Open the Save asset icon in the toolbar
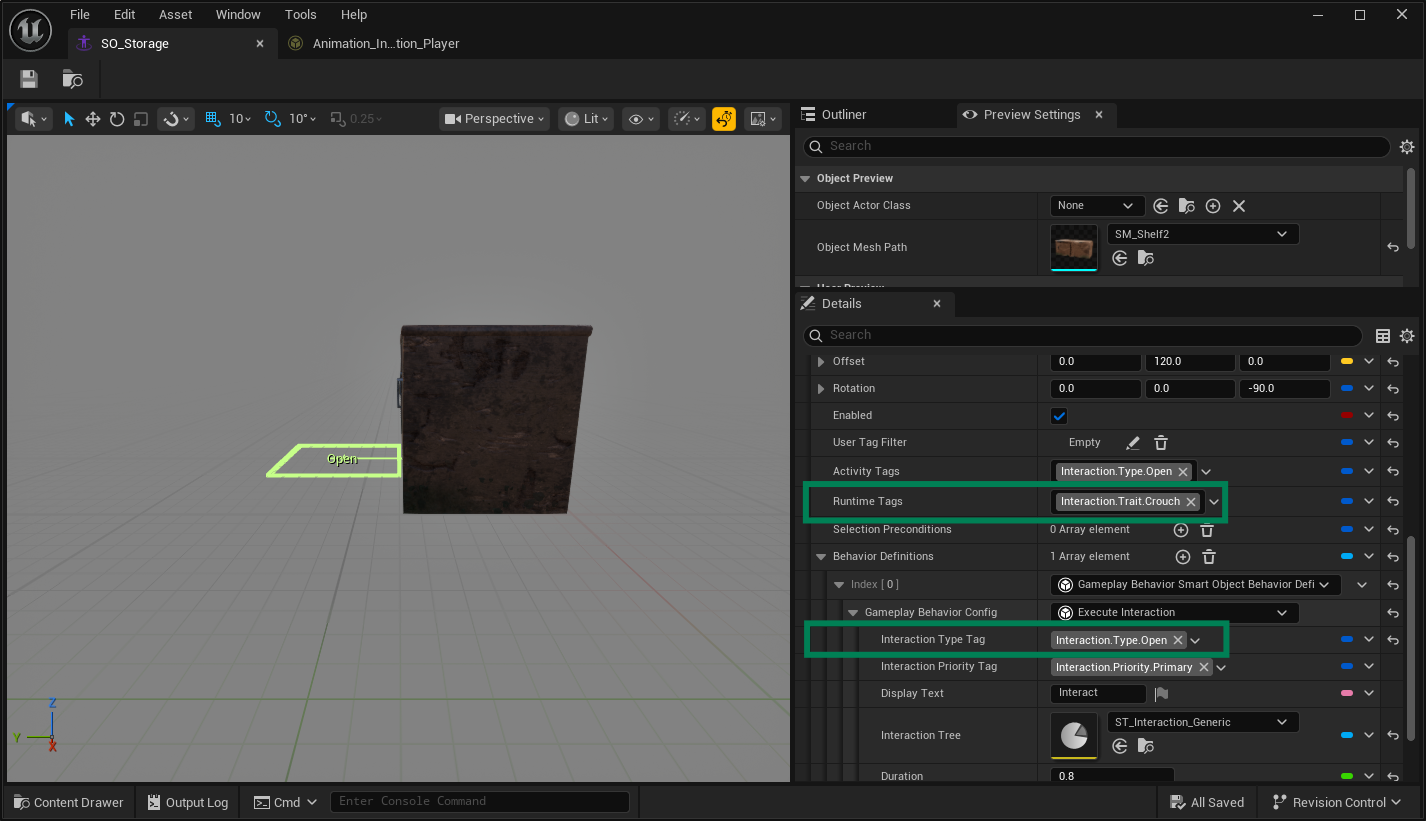Viewport: 1426px width, 821px height. (x=27, y=79)
